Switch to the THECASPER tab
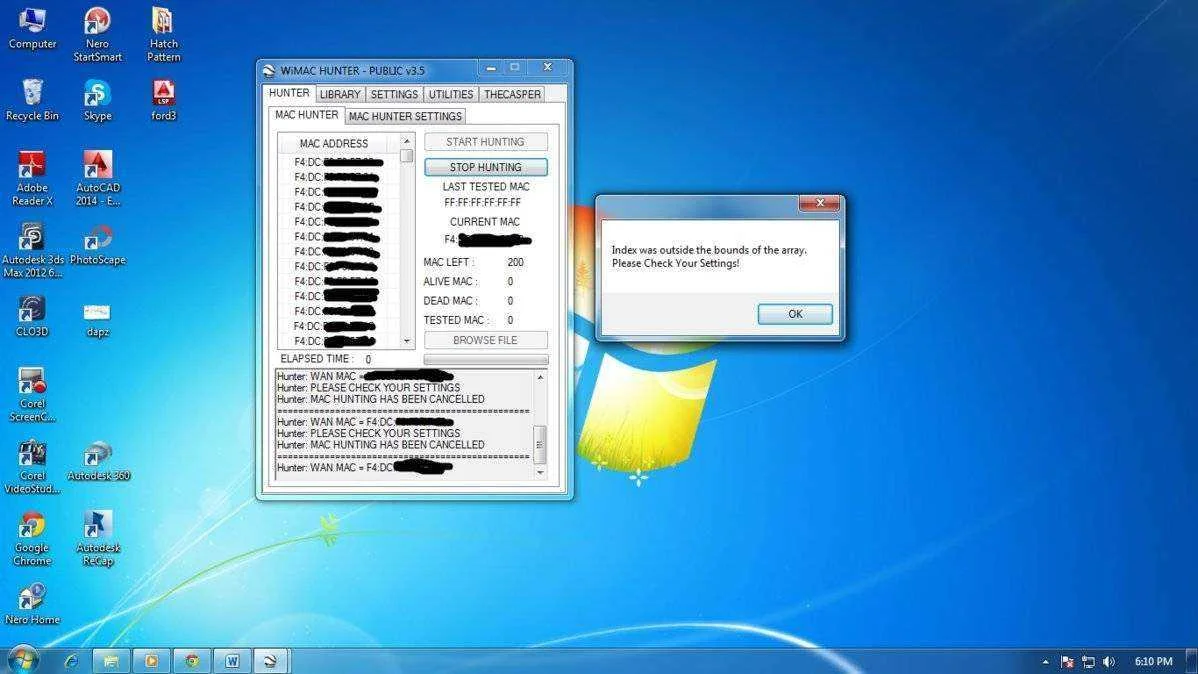 tap(512, 94)
